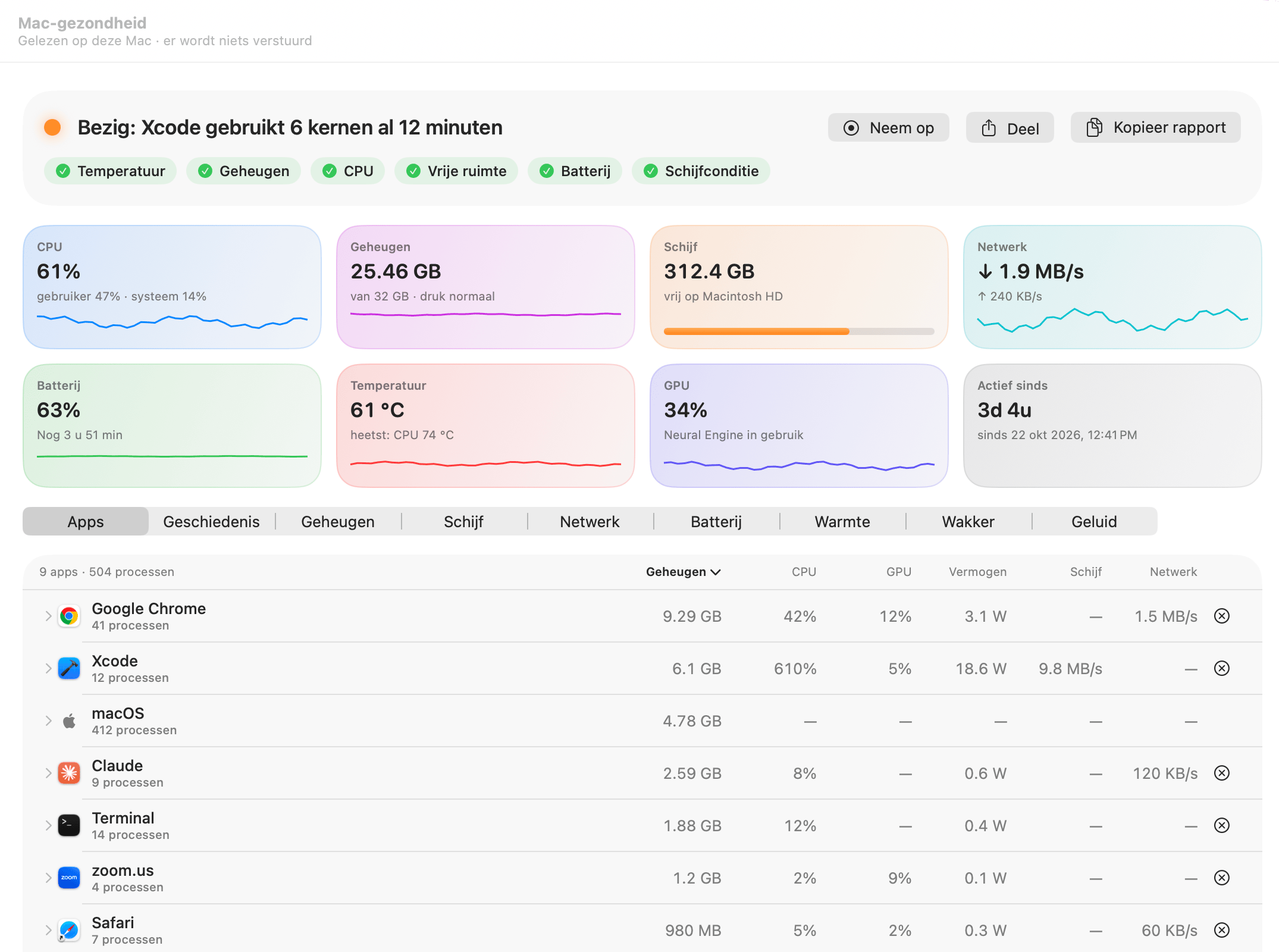1279x952 pixels.
Task: Click the Claude app icon
Action: (x=69, y=773)
